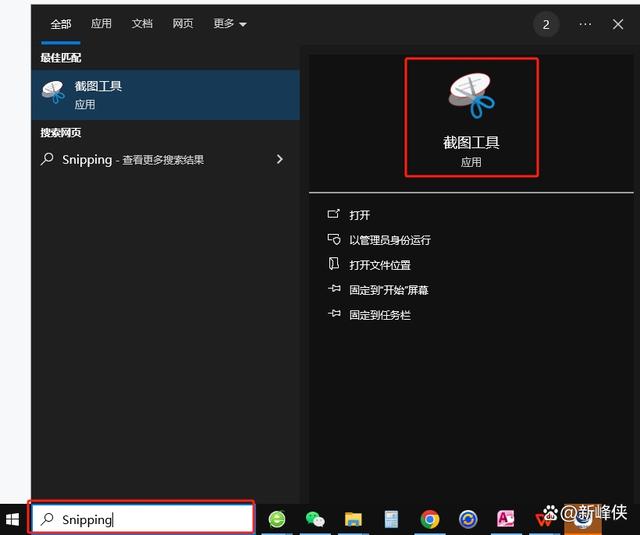
Task: Expand the web result chevron arrow
Action: coord(280,159)
